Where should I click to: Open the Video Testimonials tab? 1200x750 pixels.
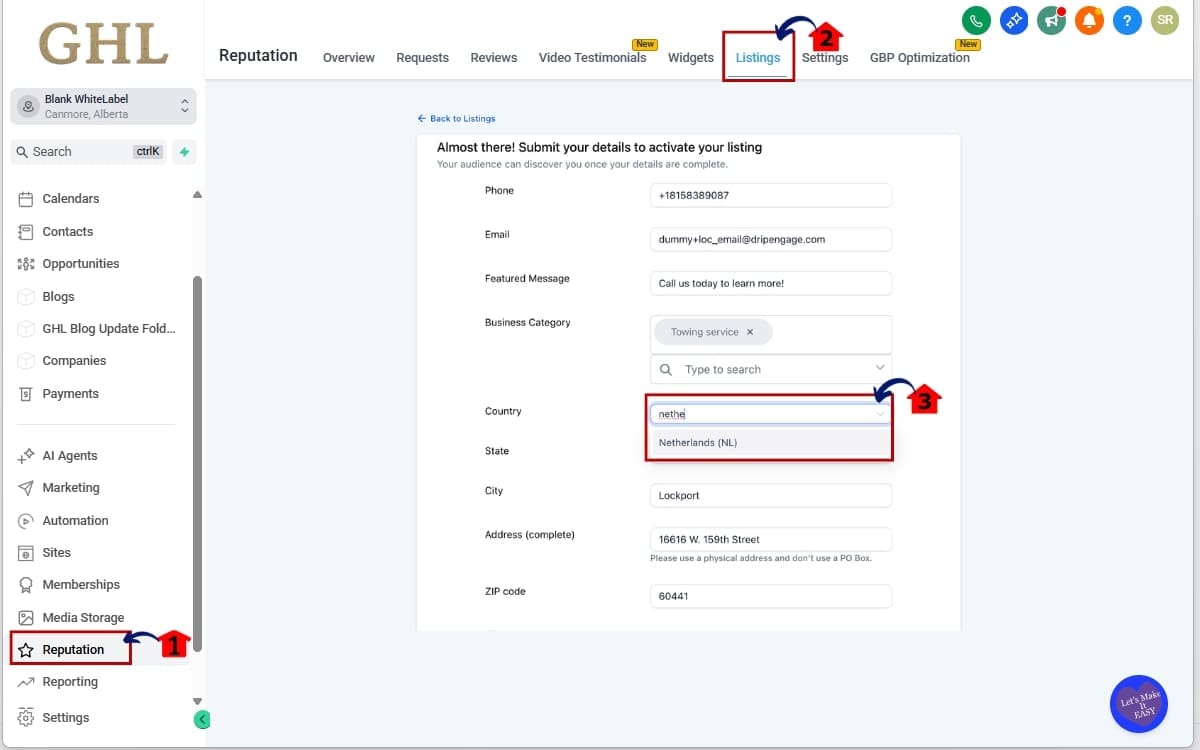pos(592,57)
